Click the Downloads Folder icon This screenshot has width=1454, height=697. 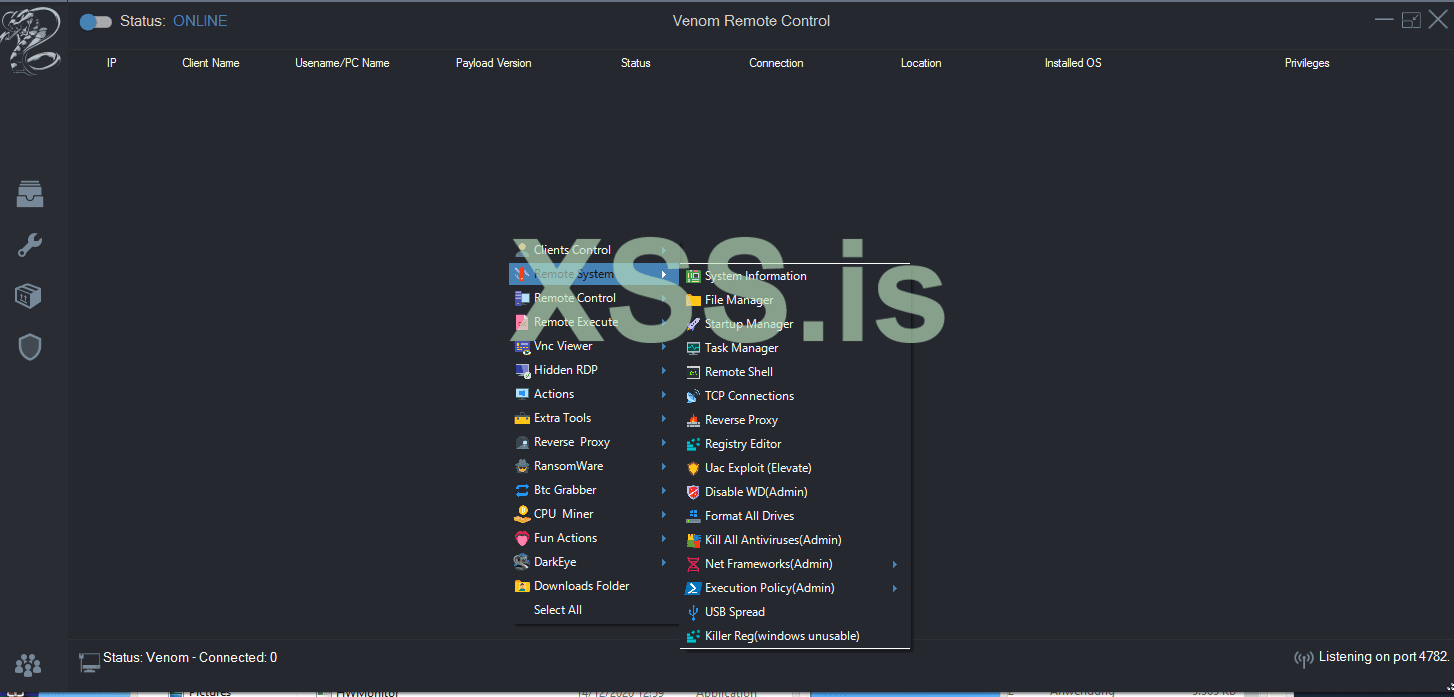[522, 586]
